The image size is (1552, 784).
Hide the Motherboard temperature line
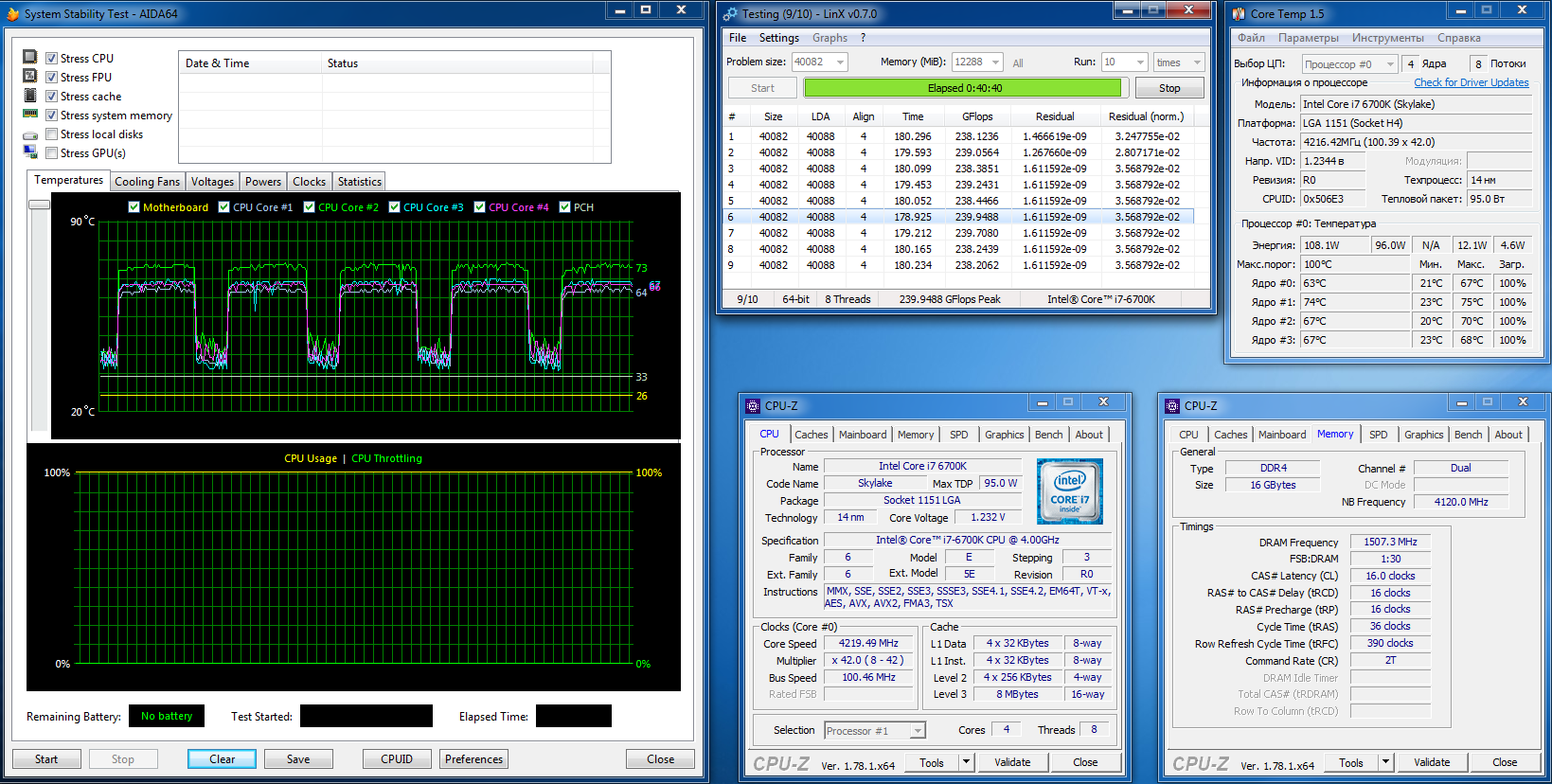pyautogui.click(x=134, y=207)
